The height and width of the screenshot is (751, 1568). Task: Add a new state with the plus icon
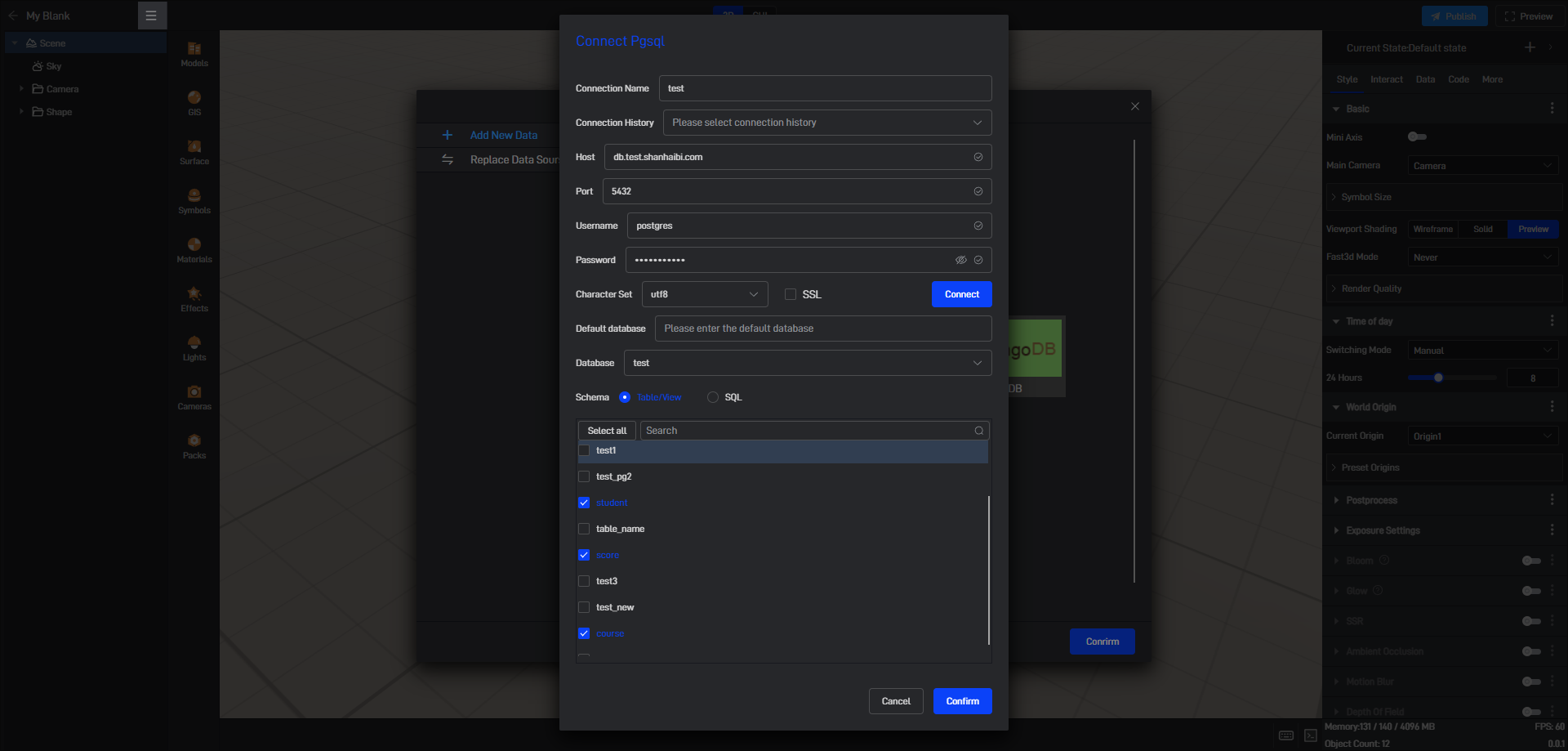1530,47
